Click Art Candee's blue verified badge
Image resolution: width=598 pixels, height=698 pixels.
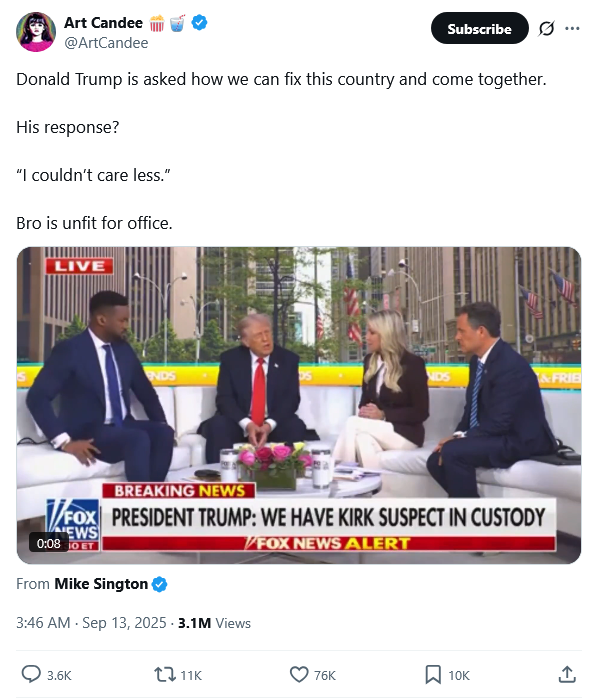pyautogui.click(x=199, y=22)
